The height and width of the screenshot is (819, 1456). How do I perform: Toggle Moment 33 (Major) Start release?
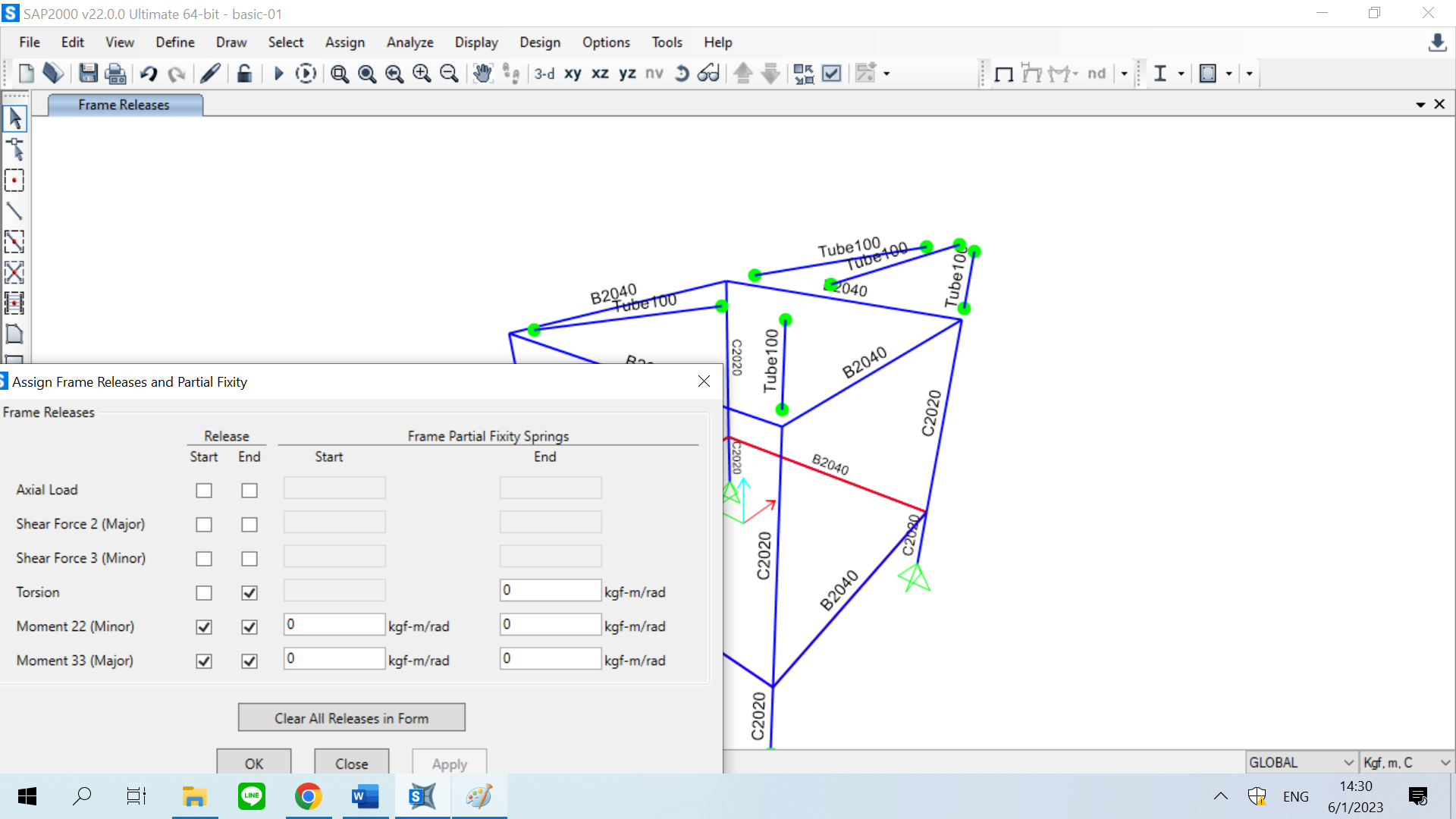204,661
